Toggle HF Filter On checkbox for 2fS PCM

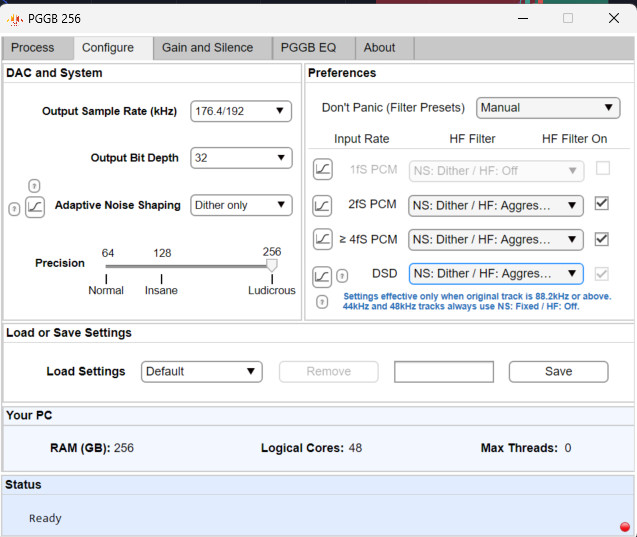(x=602, y=204)
